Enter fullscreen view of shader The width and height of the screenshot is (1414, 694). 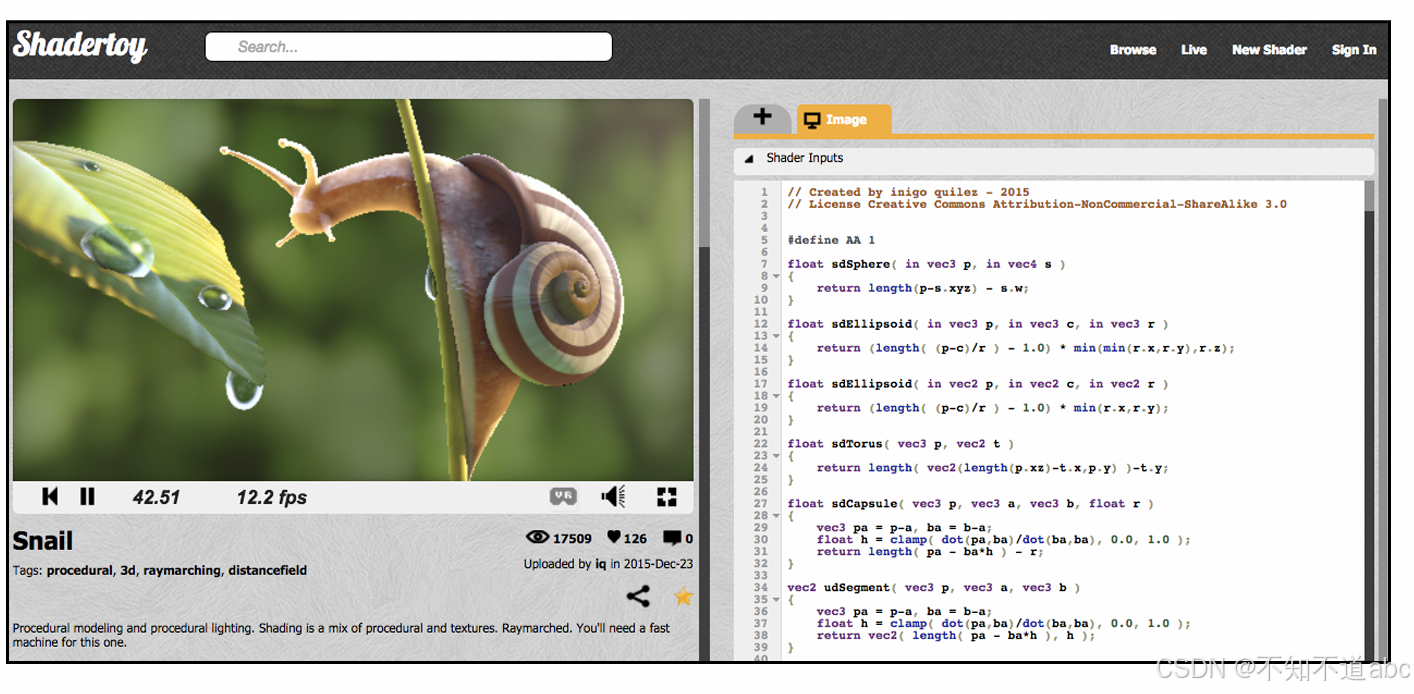coord(667,496)
